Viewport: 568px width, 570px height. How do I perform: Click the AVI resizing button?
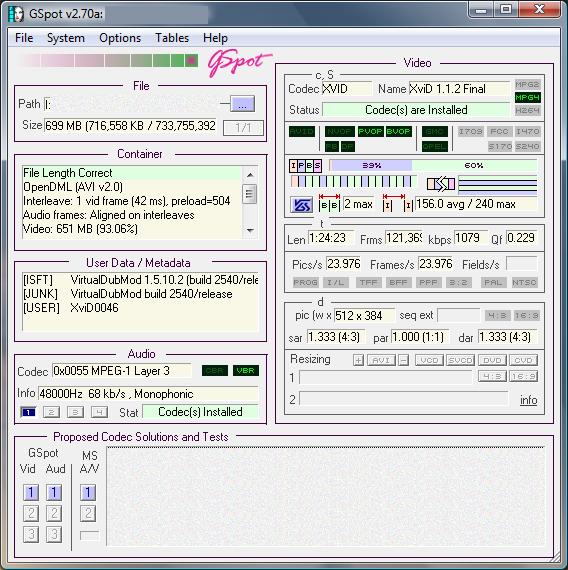pos(381,360)
